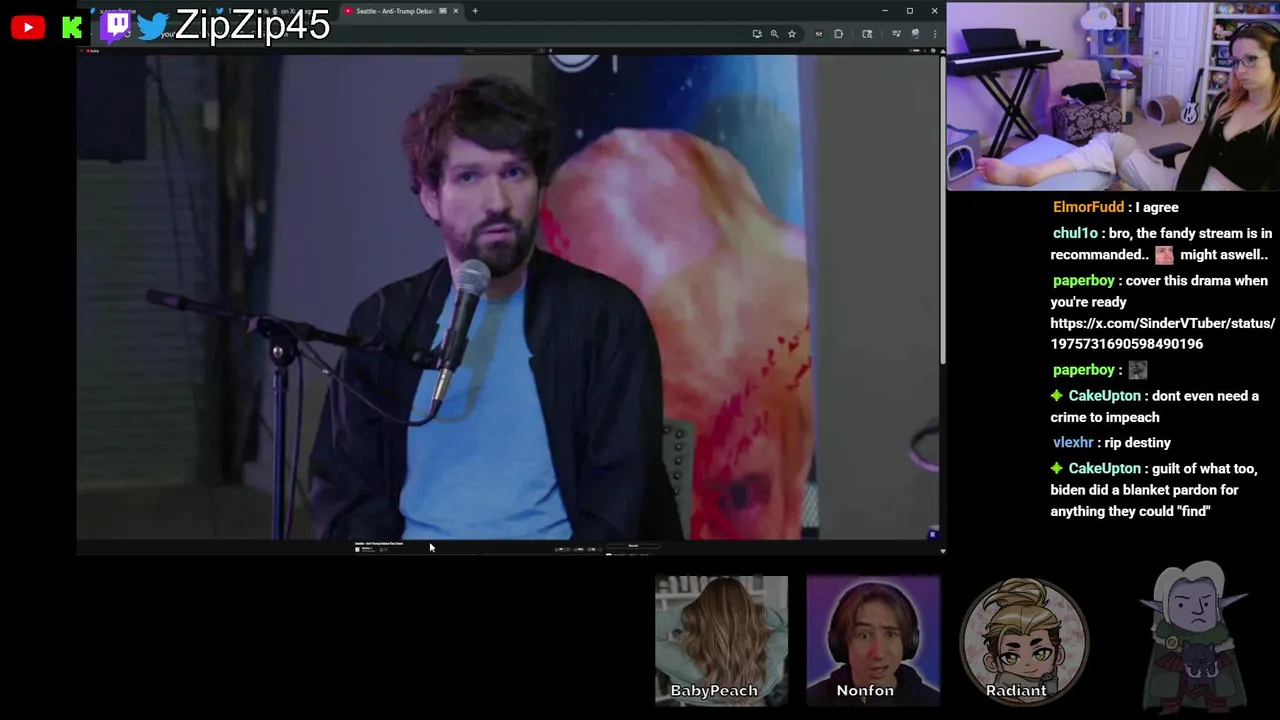Click the BabyPeach avatar thumbnail

tap(721, 640)
